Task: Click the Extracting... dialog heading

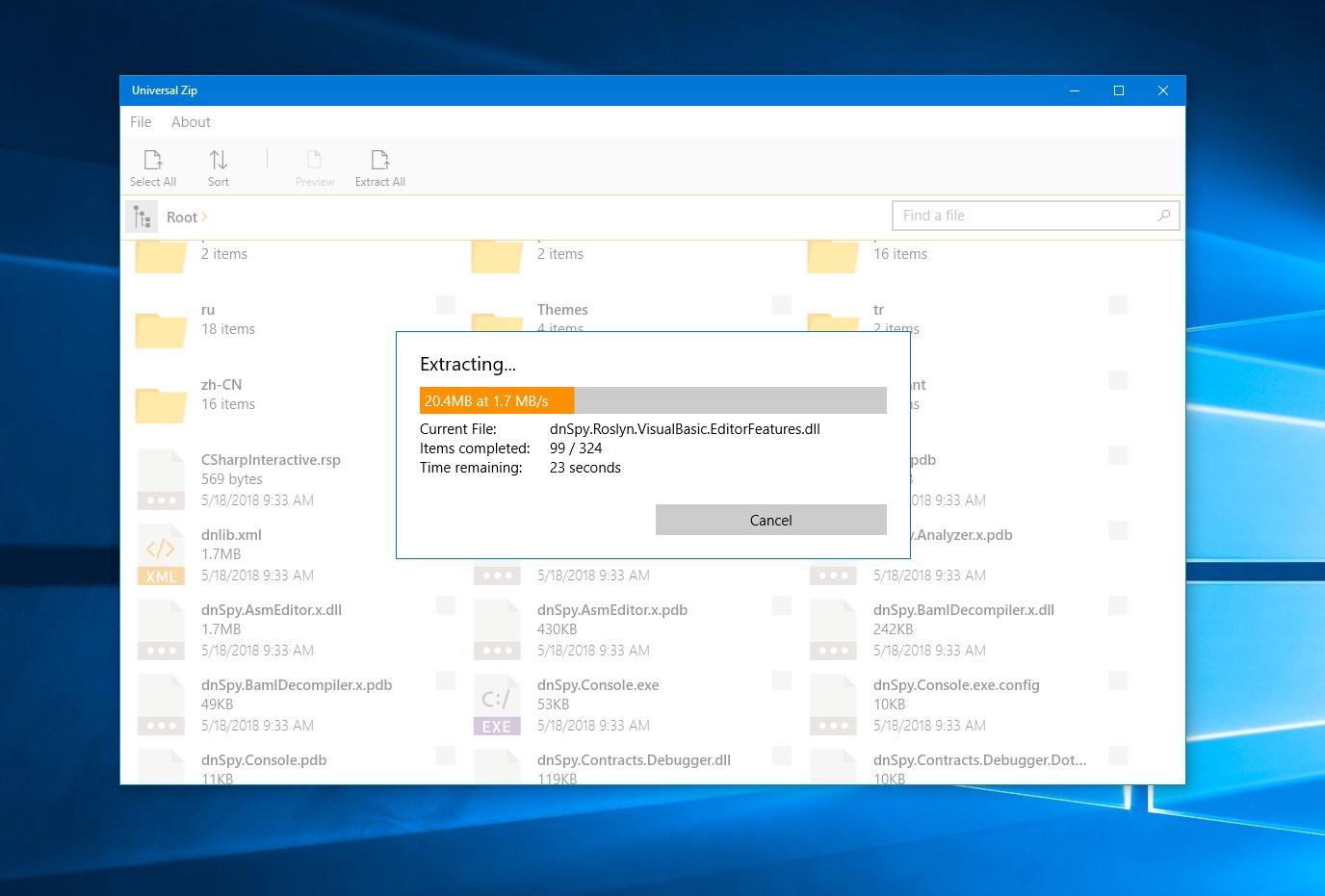Action: [x=468, y=364]
